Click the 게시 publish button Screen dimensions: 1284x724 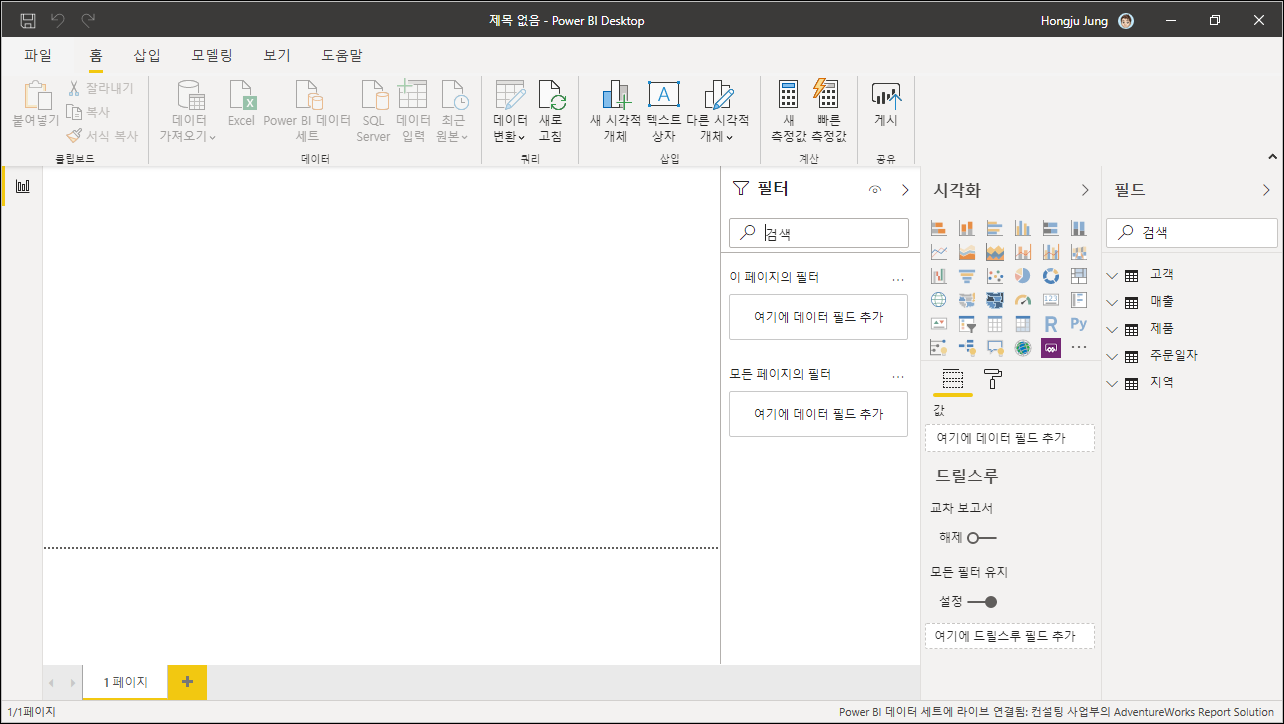886,104
